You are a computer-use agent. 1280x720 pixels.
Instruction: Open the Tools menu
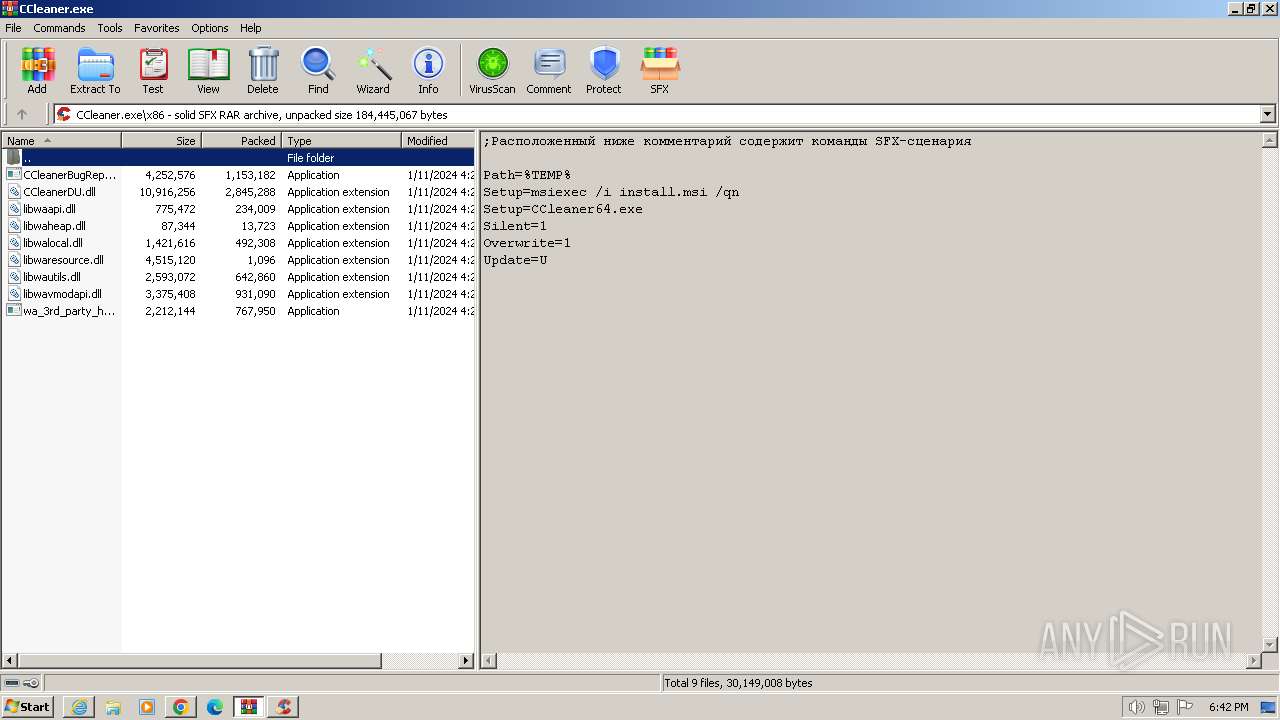click(x=110, y=28)
